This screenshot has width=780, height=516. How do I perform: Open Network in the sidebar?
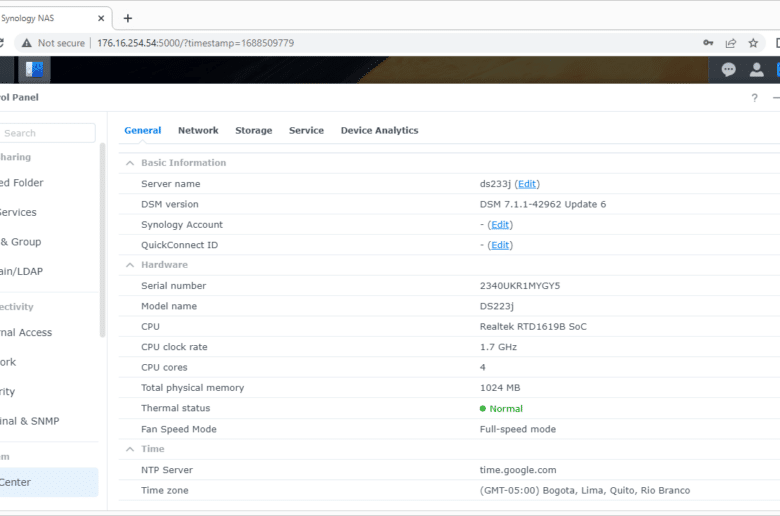click(8, 362)
